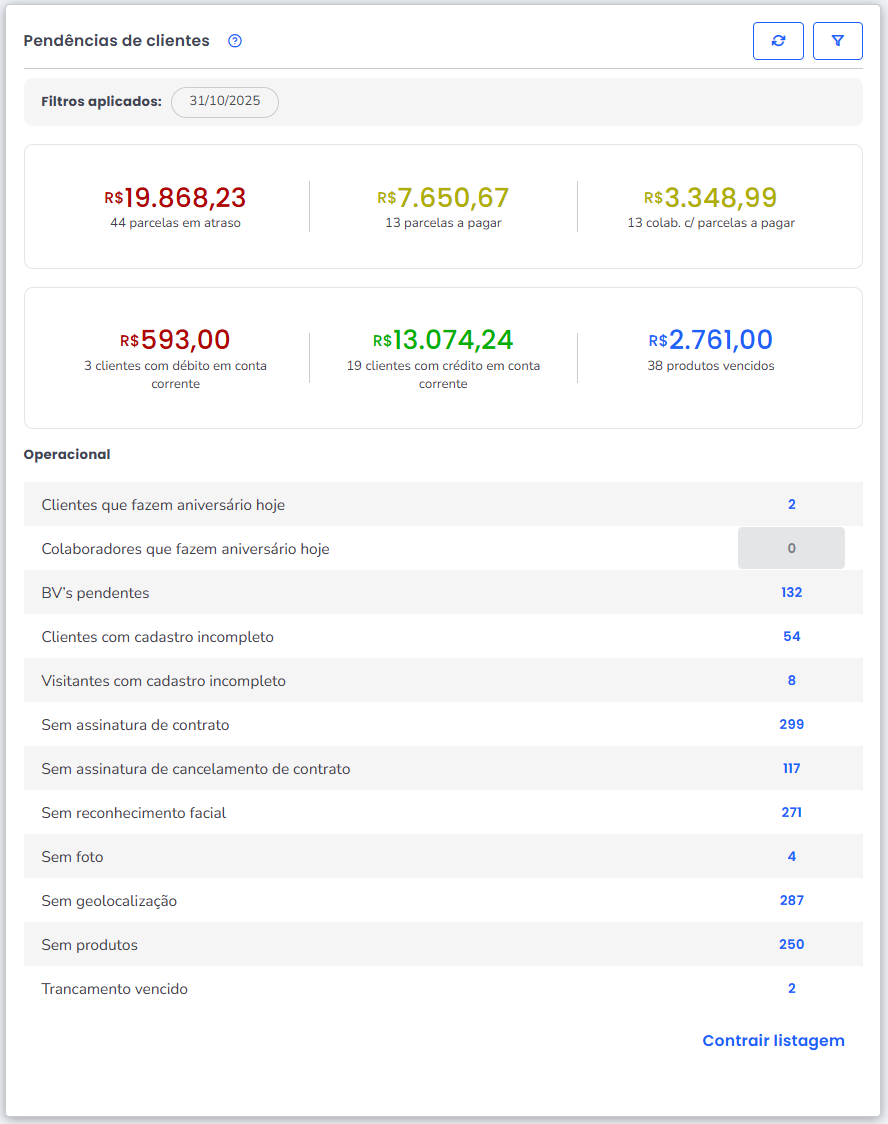
Task: Open 117 unsigned contract cancellations
Action: point(791,769)
